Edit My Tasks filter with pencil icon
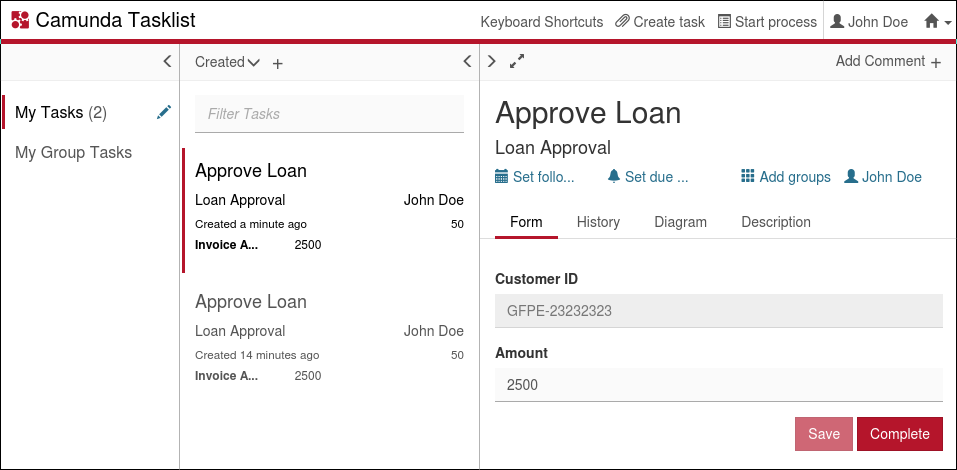957x470 pixels. [x=164, y=112]
